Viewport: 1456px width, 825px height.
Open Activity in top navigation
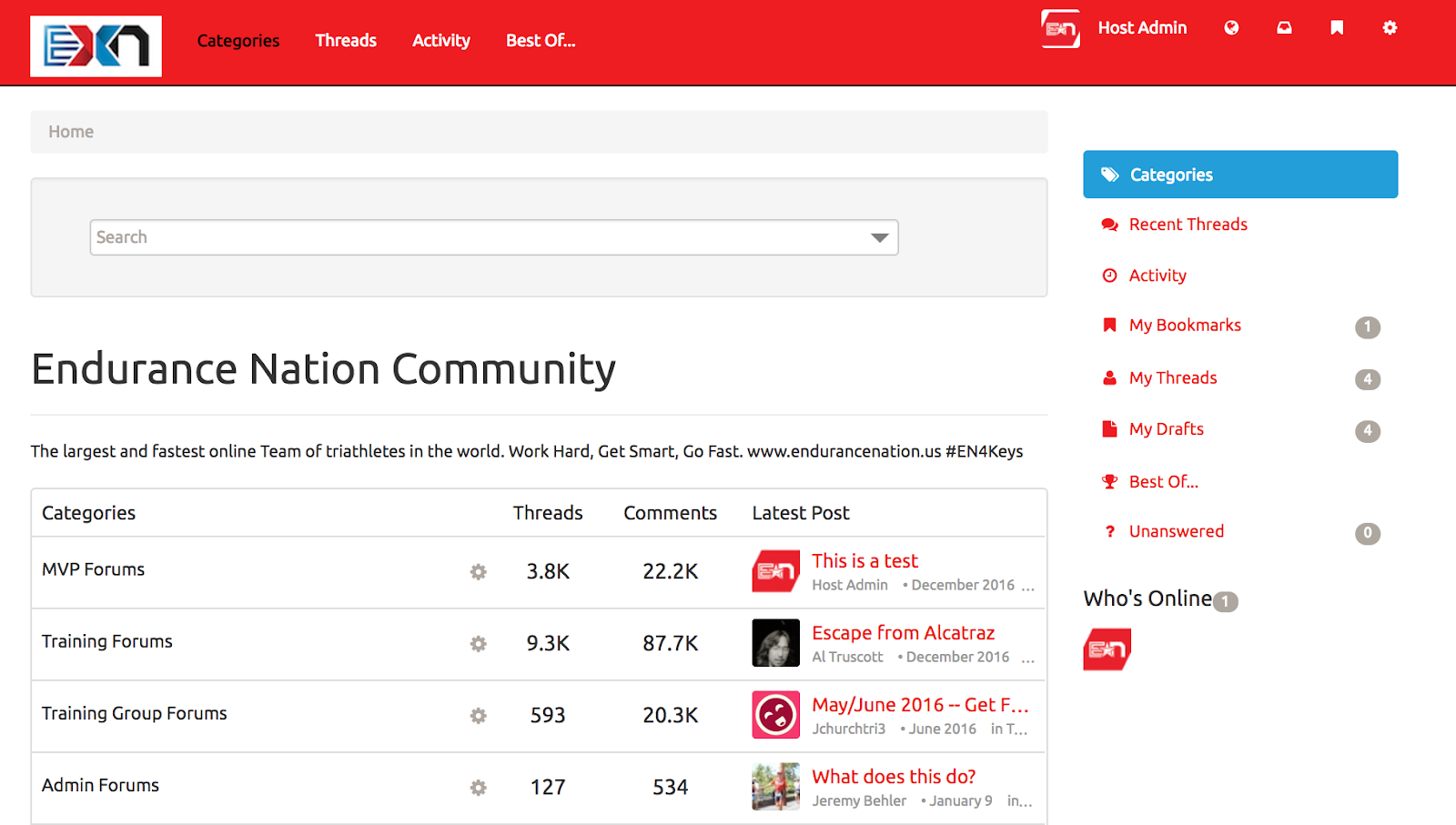441,41
